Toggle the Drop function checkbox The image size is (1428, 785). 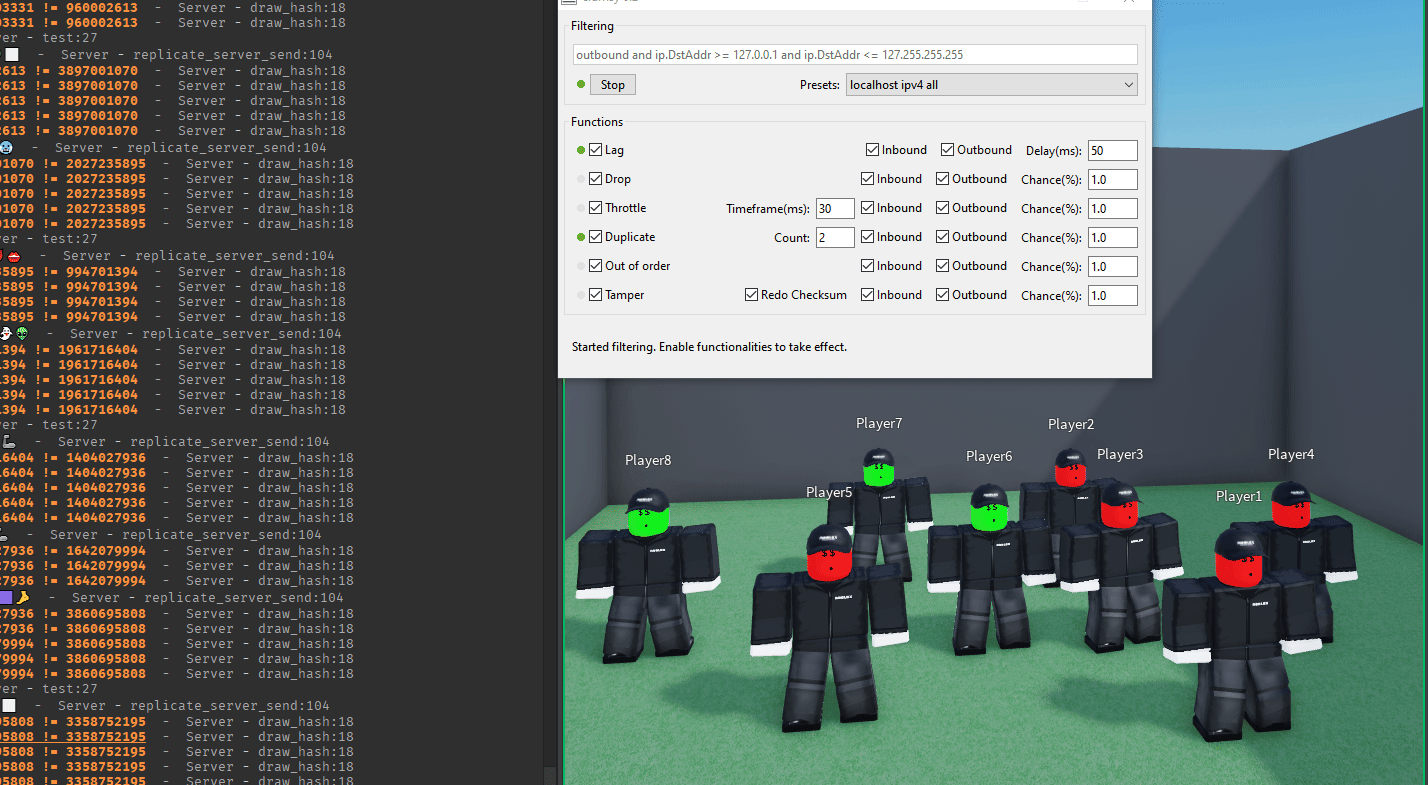click(596, 179)
